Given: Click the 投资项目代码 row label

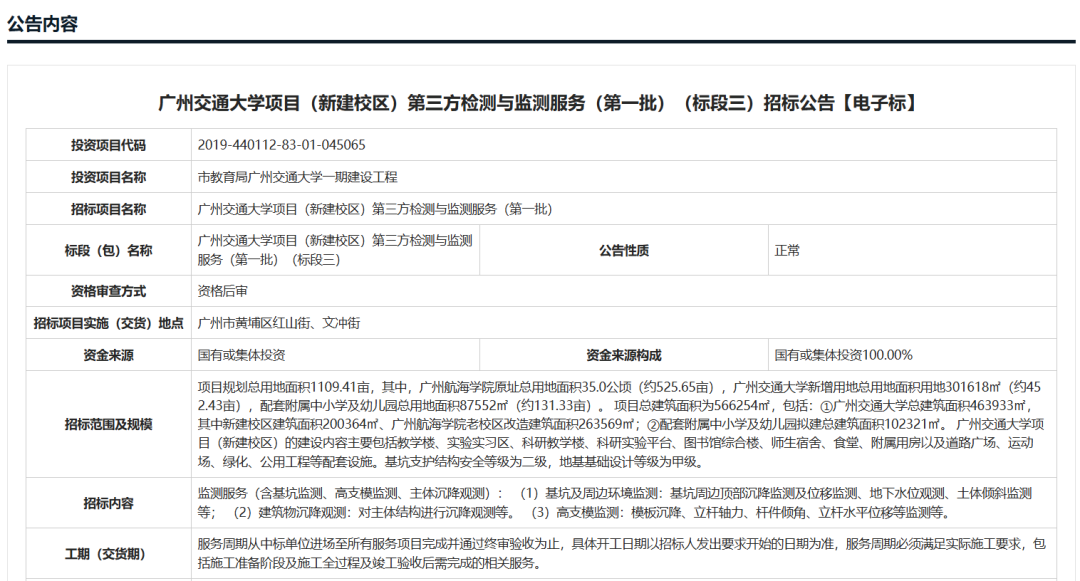Looking at the screenshot, I should (109, 144).
